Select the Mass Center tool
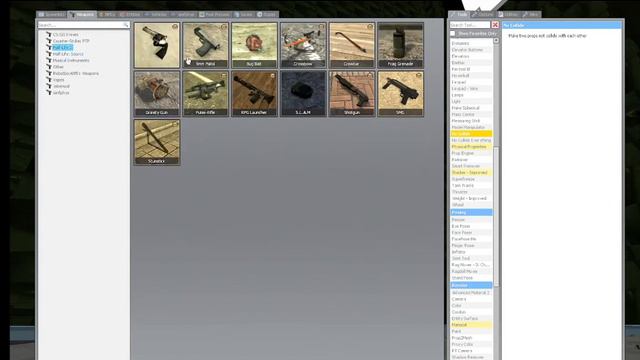 coord(471,115)
